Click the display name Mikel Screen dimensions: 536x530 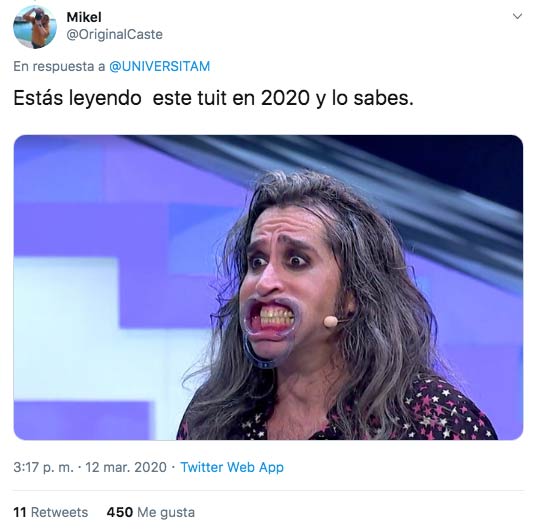pyautogui.click(x=84, y=17)
